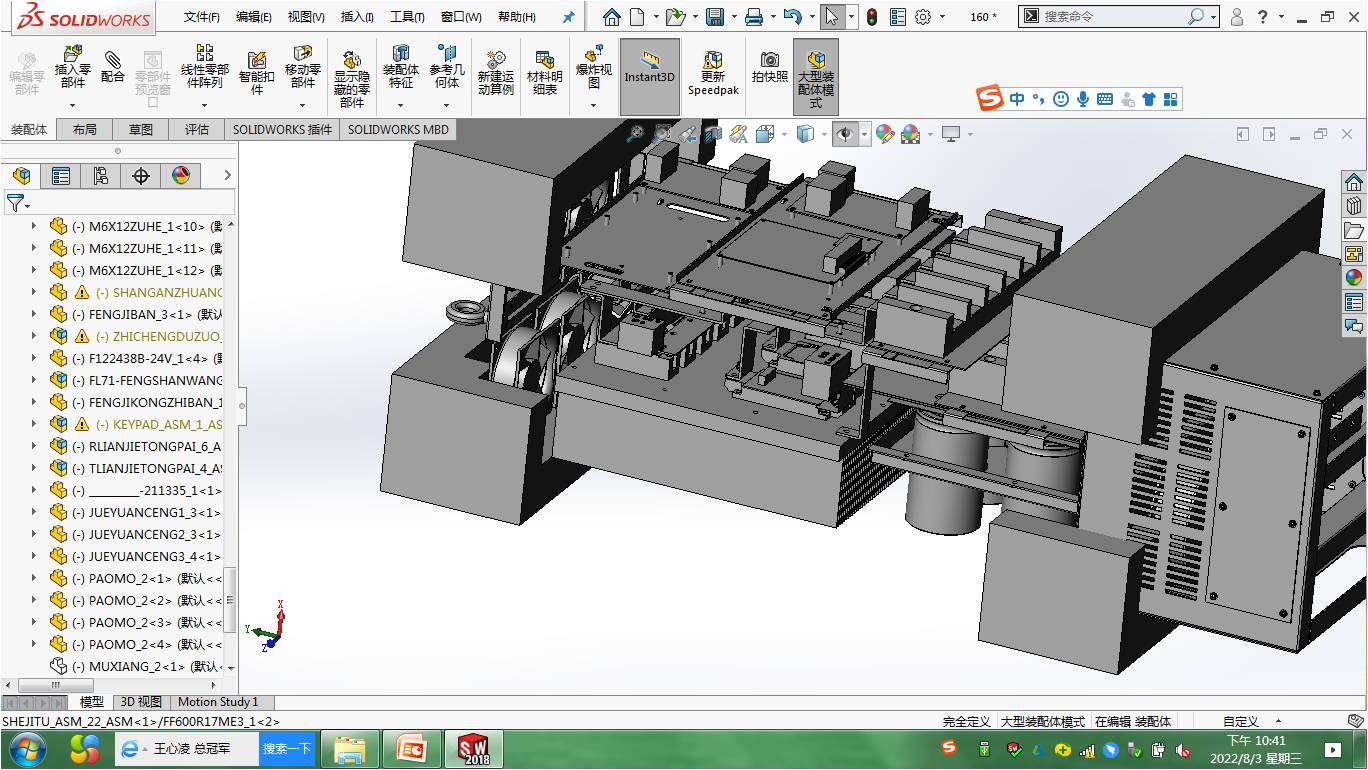The height and width of the screenshot is (770, 1368).
Task: Open the DisplayManager color-ball tab in left panel
Action: (x=181, y=176)
